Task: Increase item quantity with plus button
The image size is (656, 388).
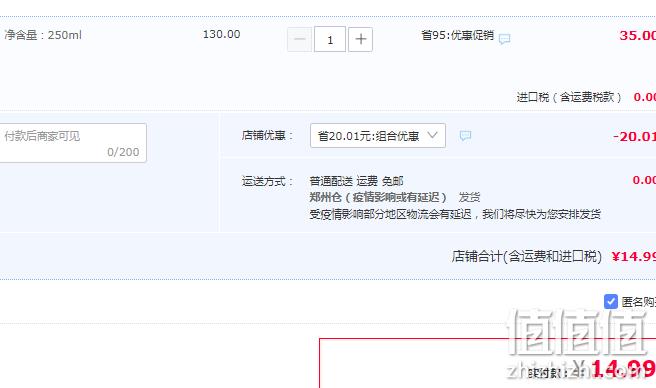Action: point(360,39)
